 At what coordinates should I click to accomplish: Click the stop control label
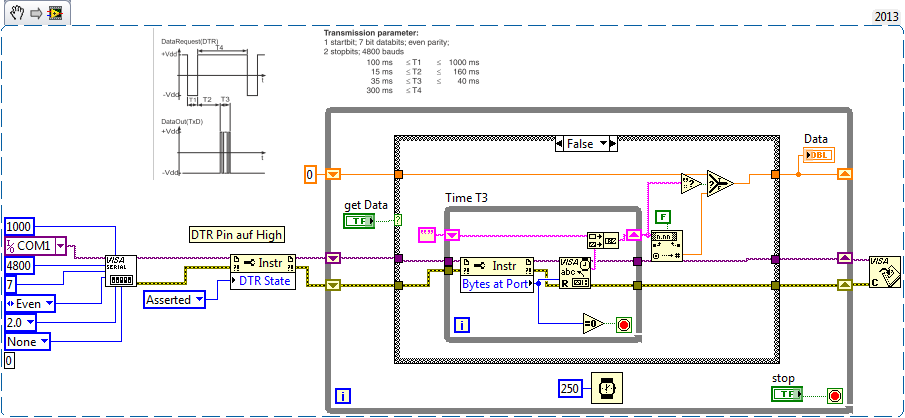click(x=783, y=379)
